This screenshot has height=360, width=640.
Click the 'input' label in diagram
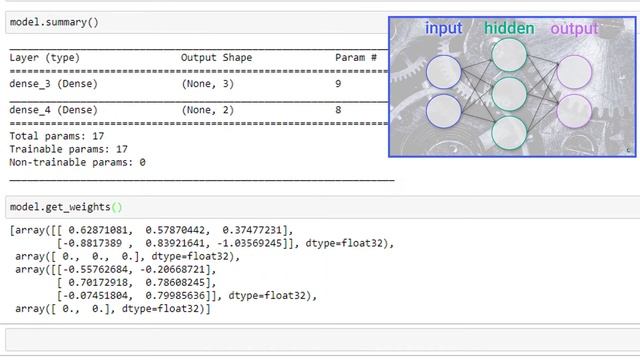444,28
